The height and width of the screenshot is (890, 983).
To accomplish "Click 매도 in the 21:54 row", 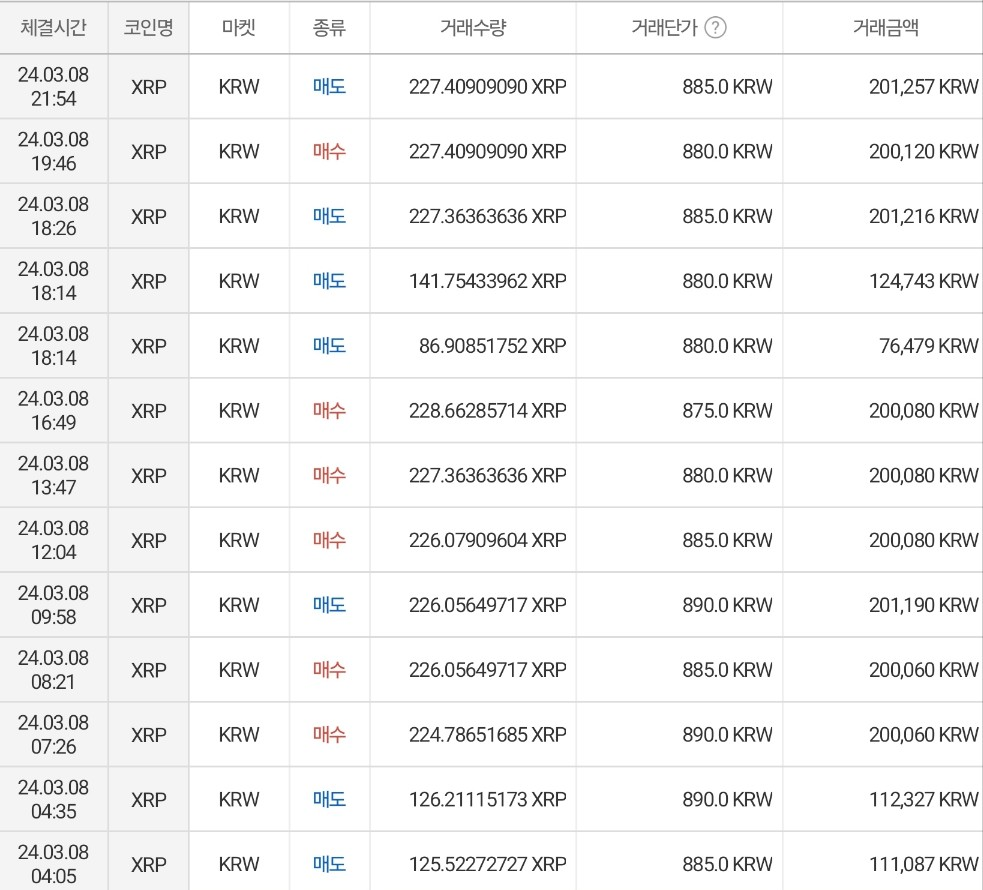I will coord(329,86).
